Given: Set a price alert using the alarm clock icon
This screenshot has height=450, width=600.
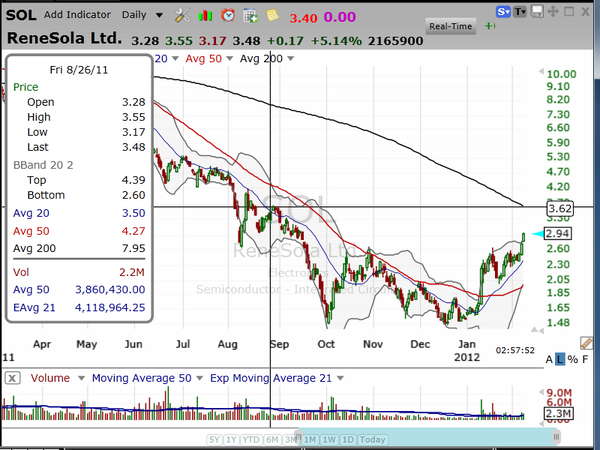Looking at the screenshot, I should tap(228, 15).
